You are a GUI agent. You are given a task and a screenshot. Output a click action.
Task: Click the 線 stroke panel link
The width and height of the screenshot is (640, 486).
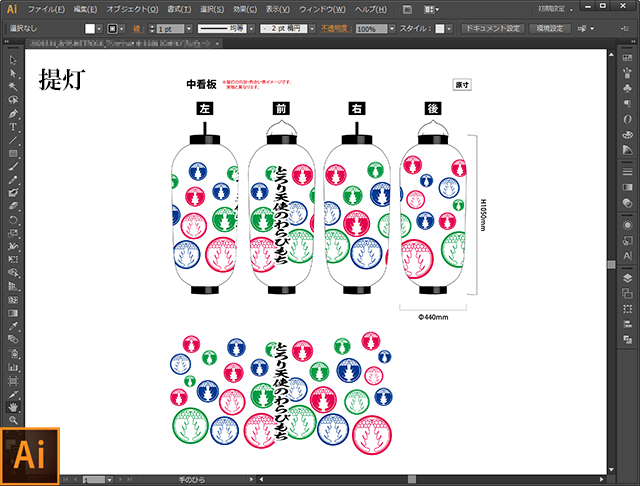coord(139,29)
